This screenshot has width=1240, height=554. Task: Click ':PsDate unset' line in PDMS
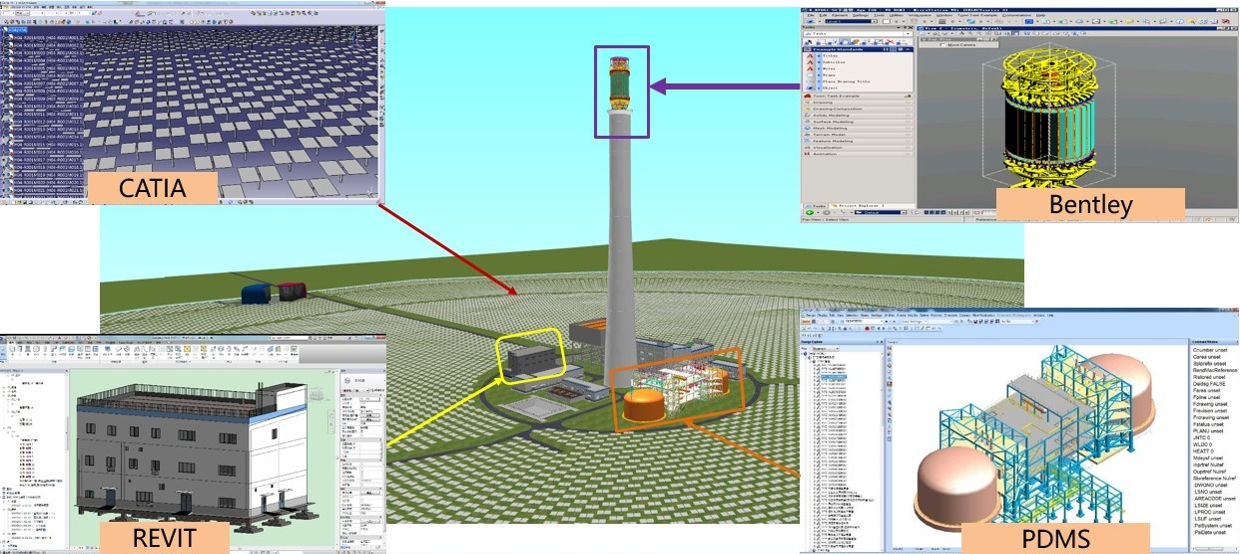point(1208,532)
